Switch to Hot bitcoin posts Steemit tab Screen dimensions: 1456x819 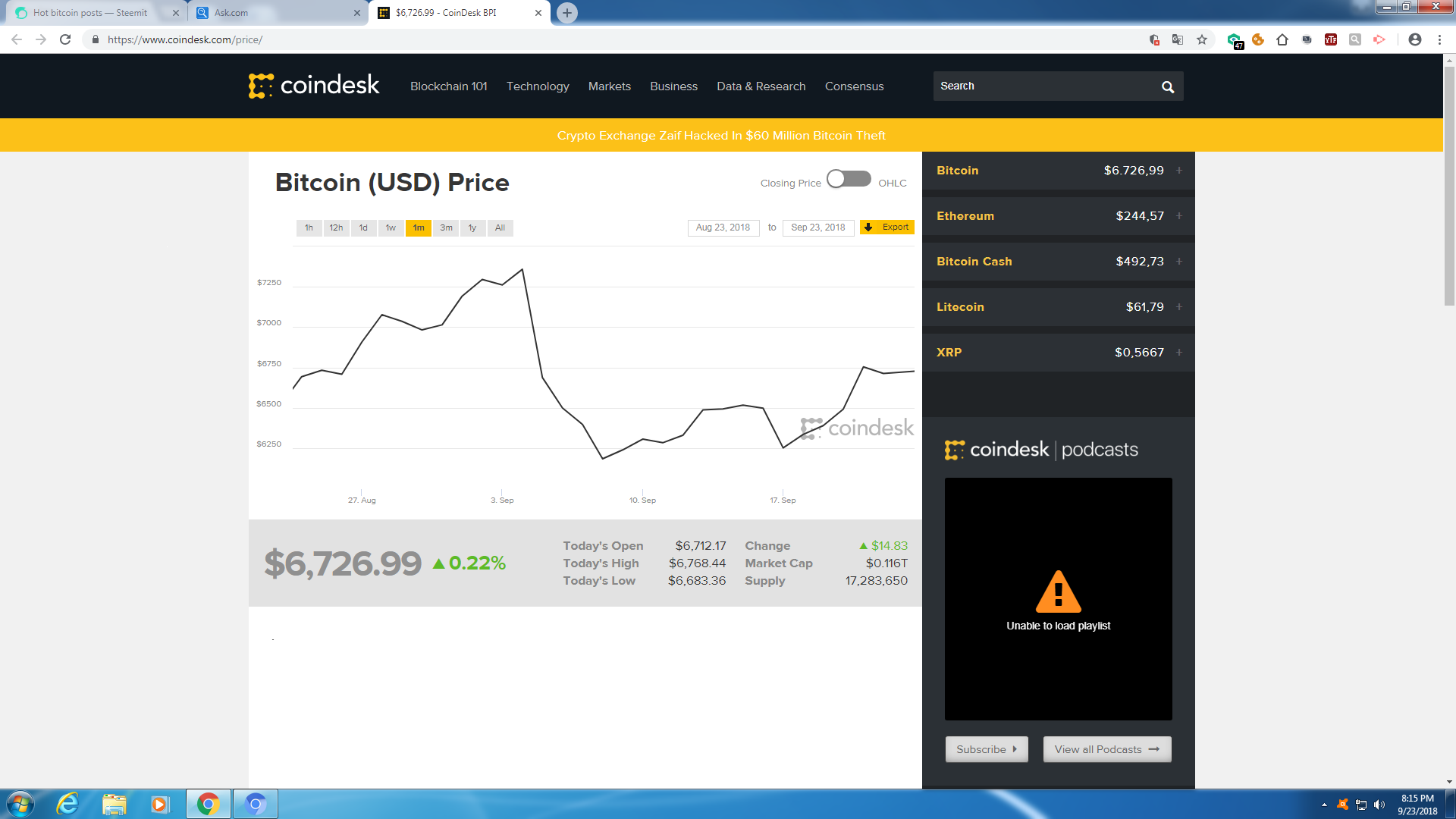[x=91, y=13]
